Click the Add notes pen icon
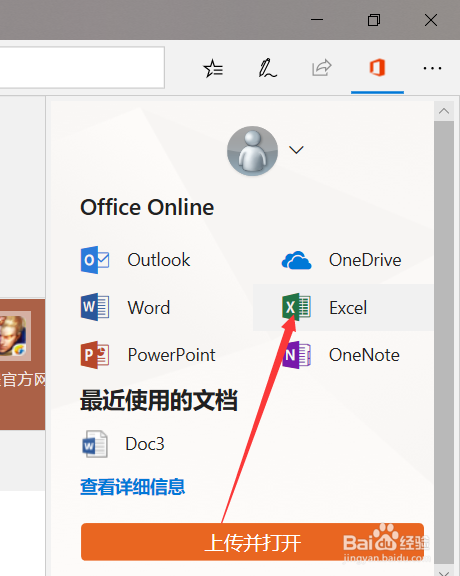460x576 pixels. click(x=267, y=68)
